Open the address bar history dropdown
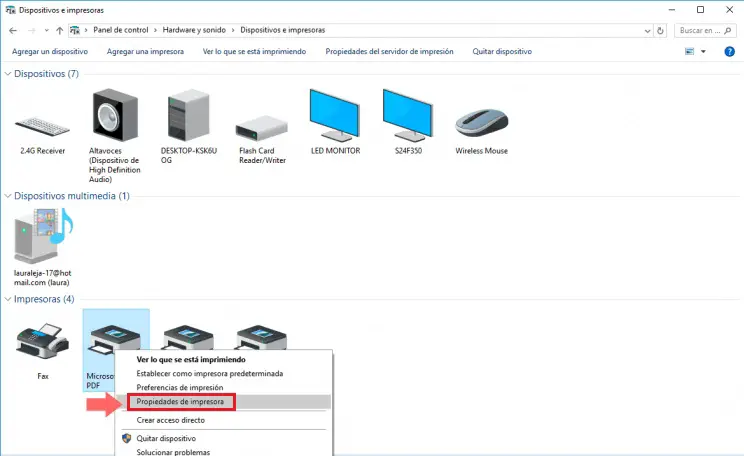The height and width of the screenshot is (456, 744). [647, 30]
